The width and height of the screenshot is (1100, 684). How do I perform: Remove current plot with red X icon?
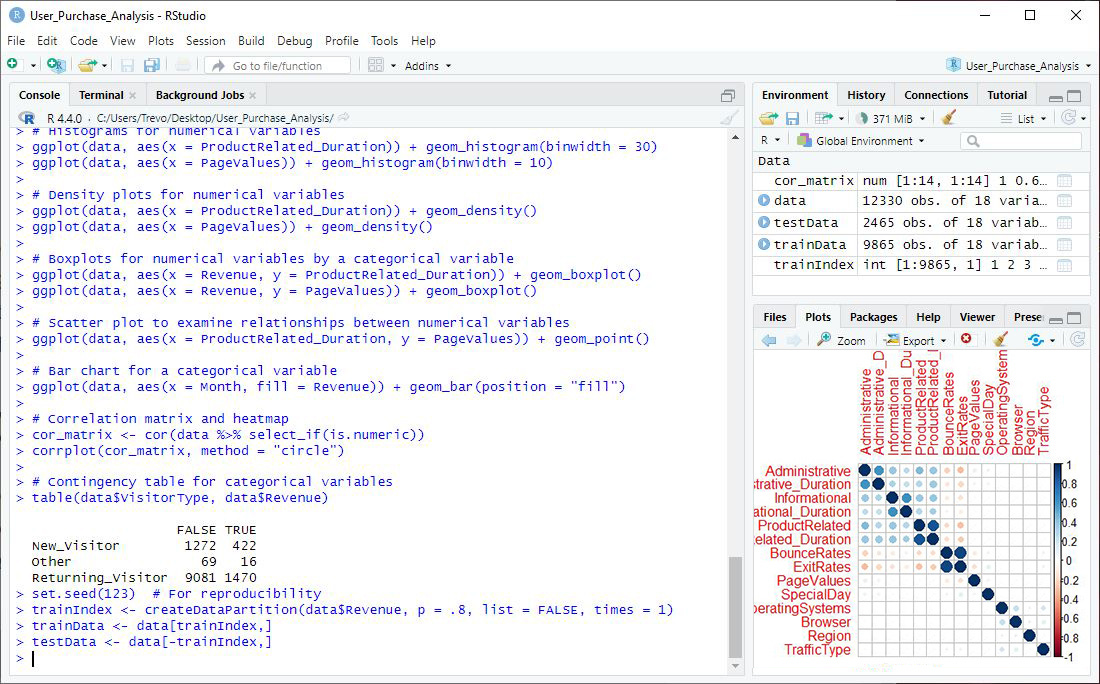coord(966,340)
